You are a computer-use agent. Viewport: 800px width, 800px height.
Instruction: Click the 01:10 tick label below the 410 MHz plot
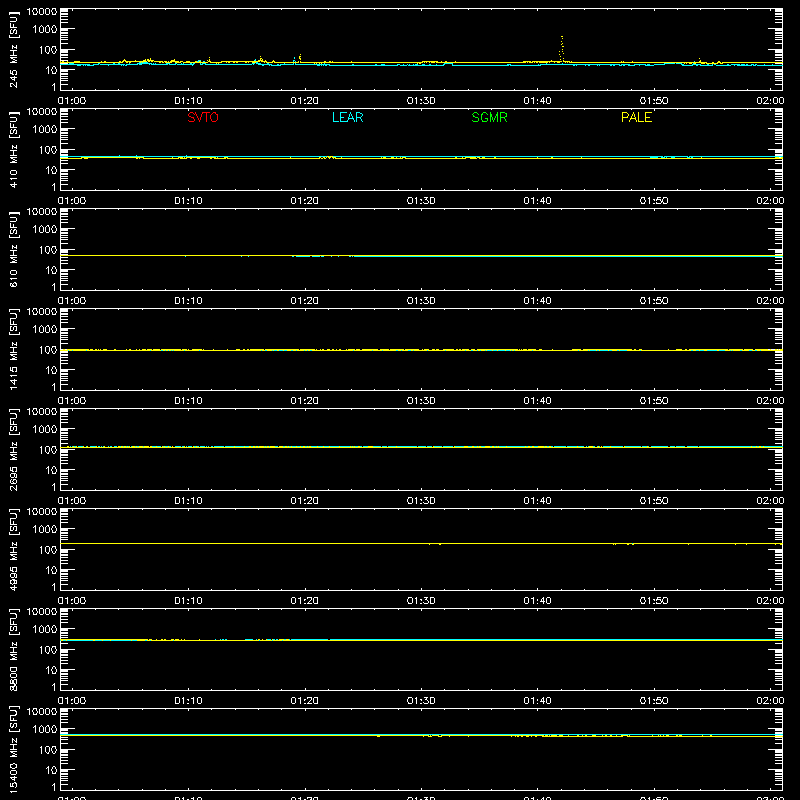[188, 201]
